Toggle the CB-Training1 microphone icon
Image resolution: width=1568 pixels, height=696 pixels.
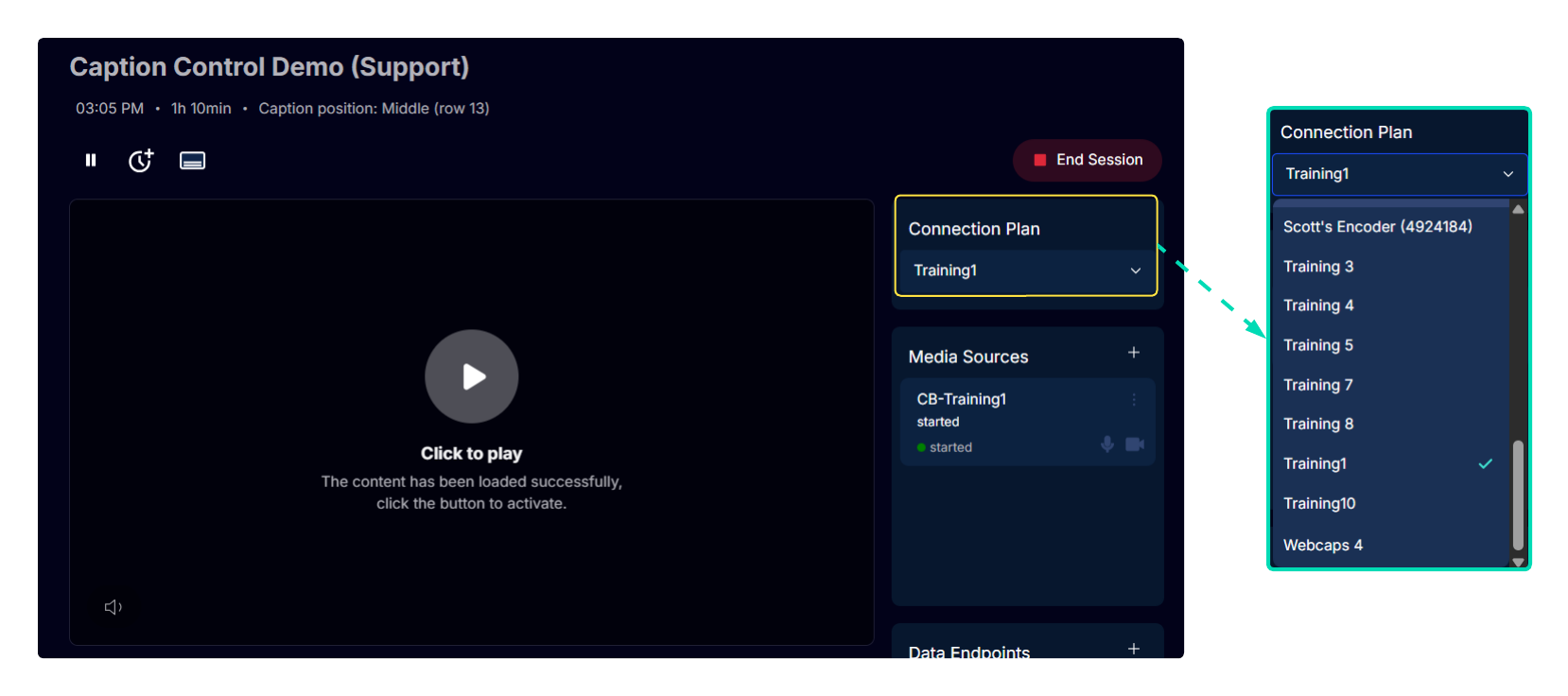(1106, 444)
